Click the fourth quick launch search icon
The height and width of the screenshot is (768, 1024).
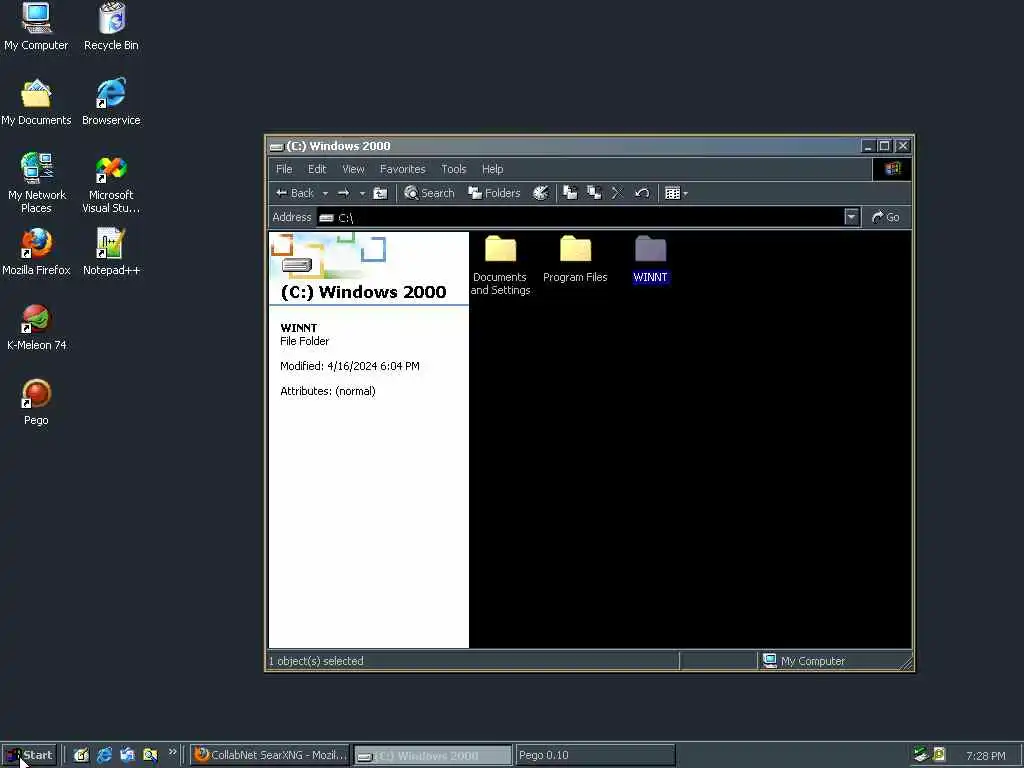150,755
